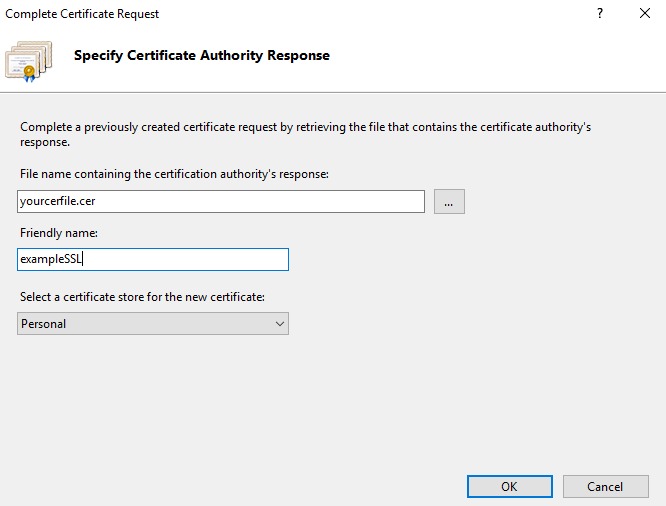Screen dimensions: 666x506
Task: Click the 'Specify Certificate Authority Response' heading
Action: pyautogui.click(x=202, y=55)
